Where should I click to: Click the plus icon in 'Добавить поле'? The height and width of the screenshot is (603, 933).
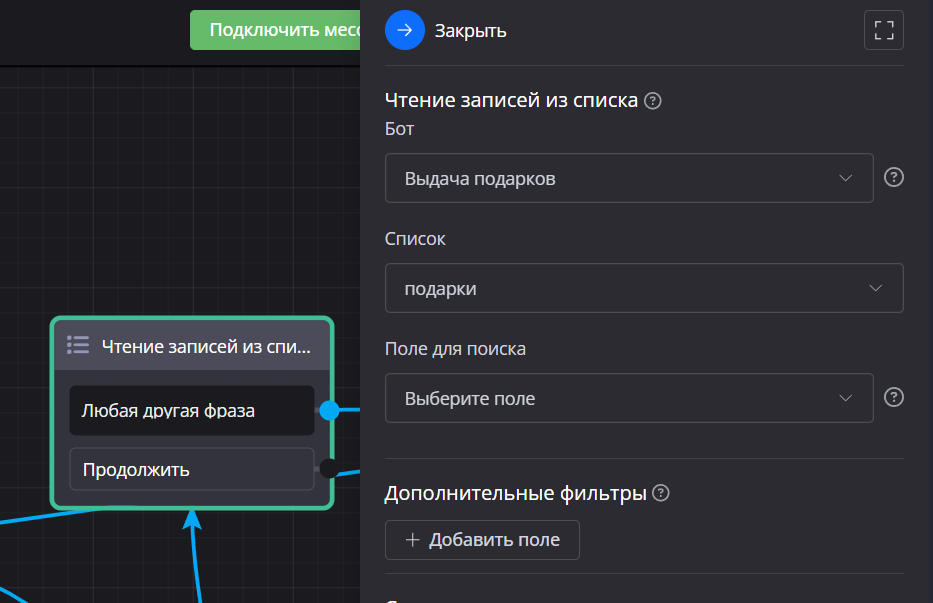[x=413, y=540]
